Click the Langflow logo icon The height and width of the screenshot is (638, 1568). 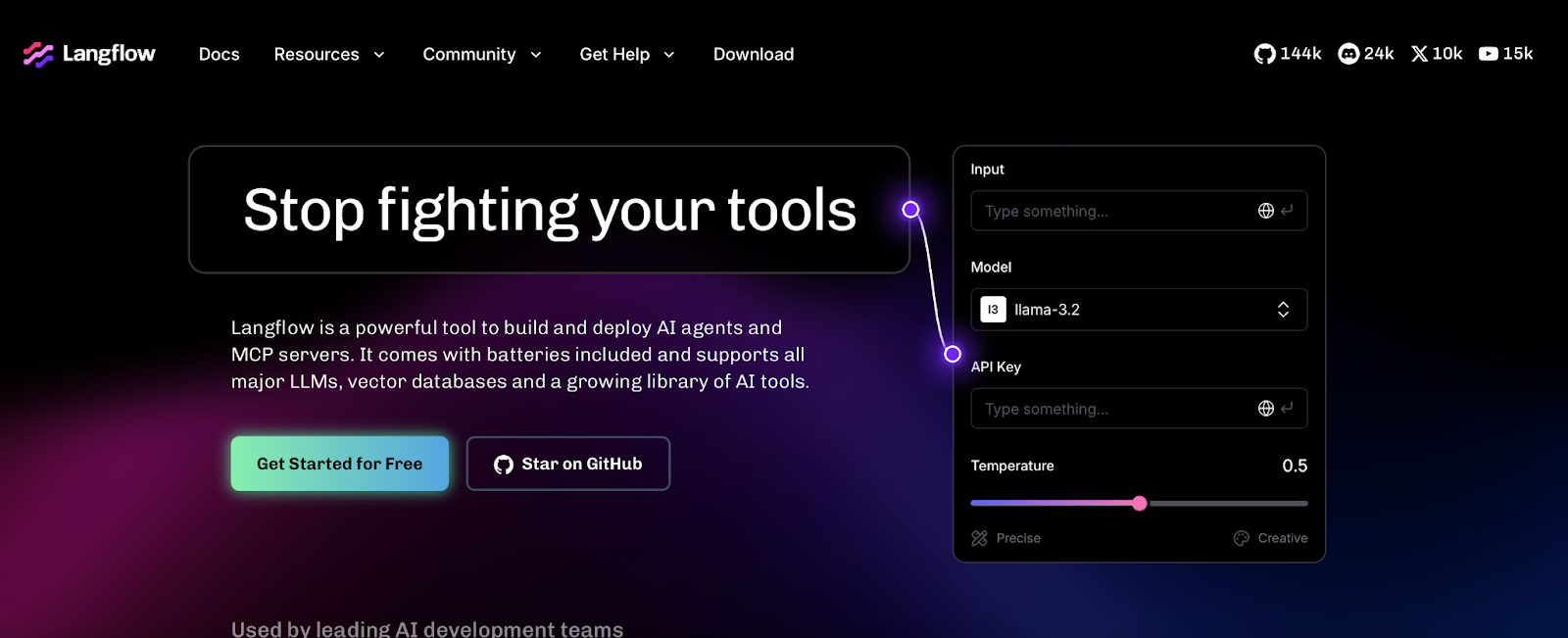coord(38,54)
